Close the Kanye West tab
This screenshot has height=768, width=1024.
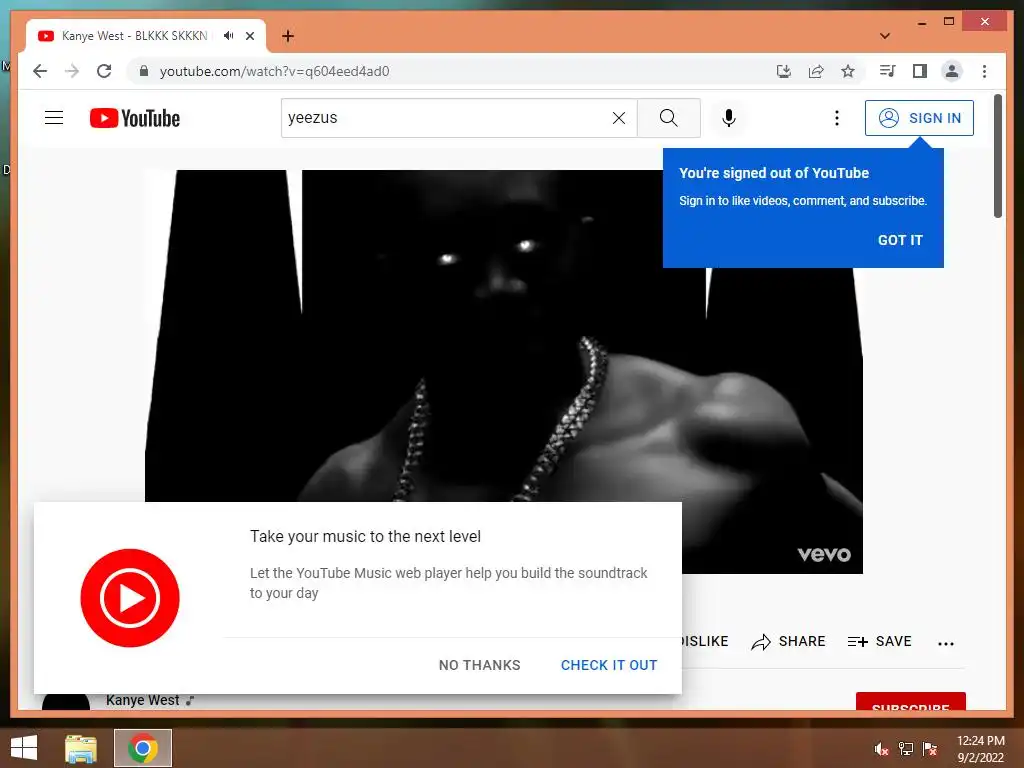(249, 36)
